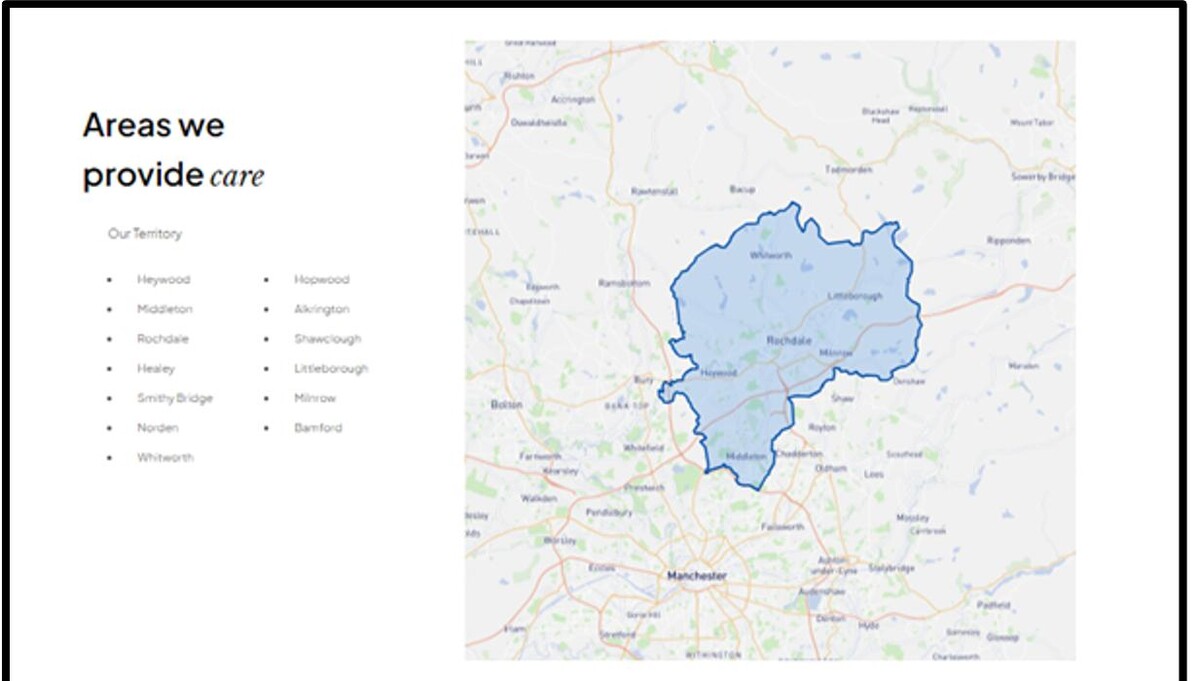
Task: Select the Bolton label on the map
Action: [x=507, y=405]
